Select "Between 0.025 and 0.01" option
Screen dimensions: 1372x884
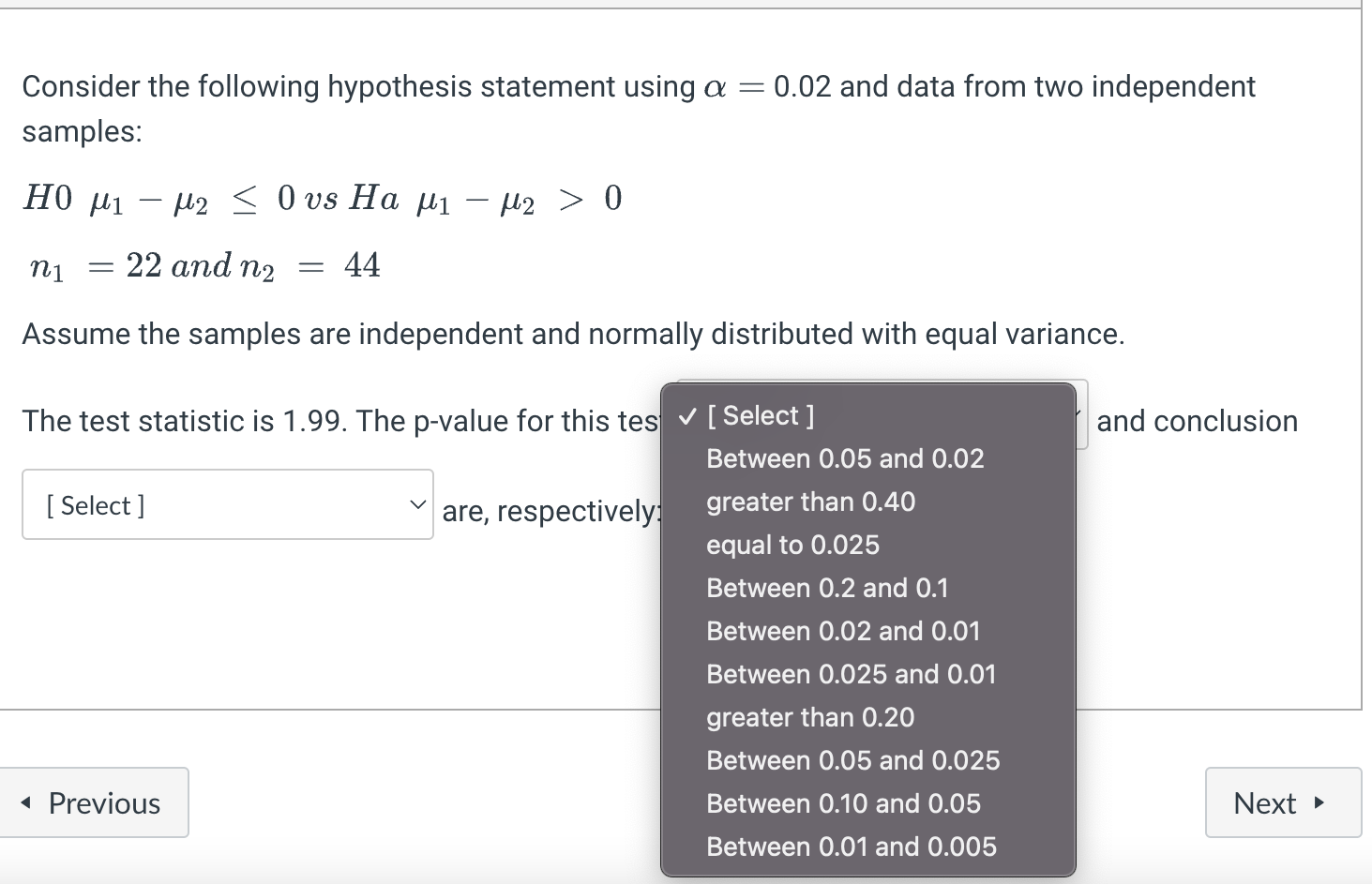(x=851, y=674)
